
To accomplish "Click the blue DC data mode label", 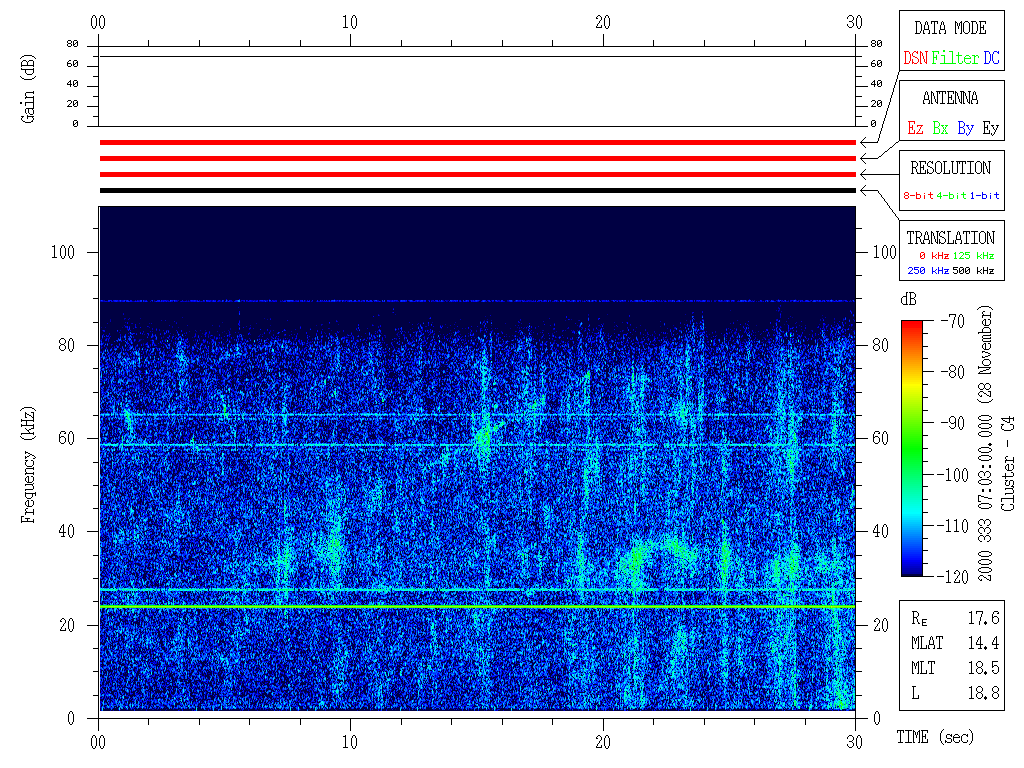I will click(x=991, y=58).
